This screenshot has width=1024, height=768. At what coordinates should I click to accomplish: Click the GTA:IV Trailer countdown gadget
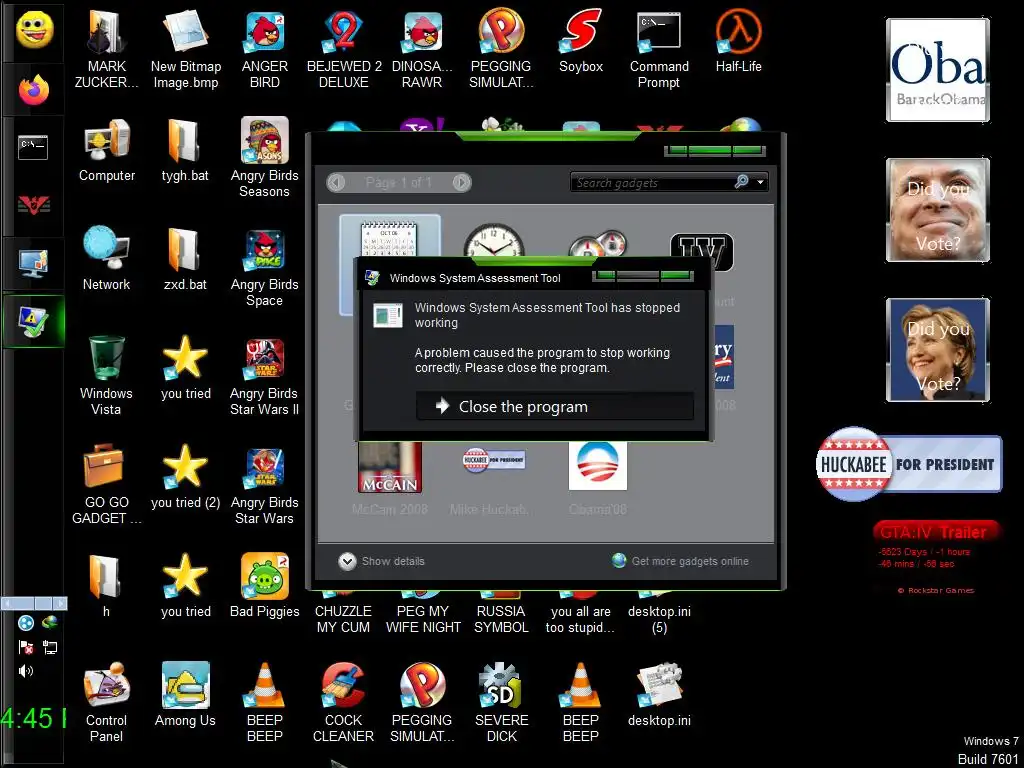pos(936,556)
